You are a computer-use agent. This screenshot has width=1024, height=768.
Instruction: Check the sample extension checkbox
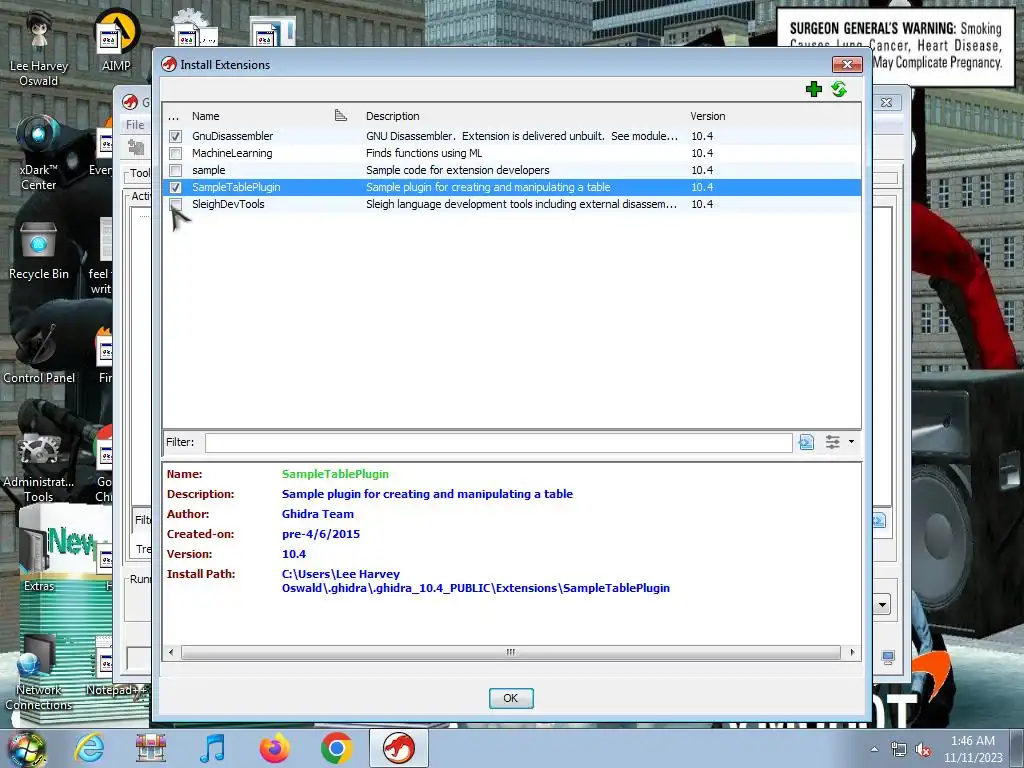coord(175,170)
